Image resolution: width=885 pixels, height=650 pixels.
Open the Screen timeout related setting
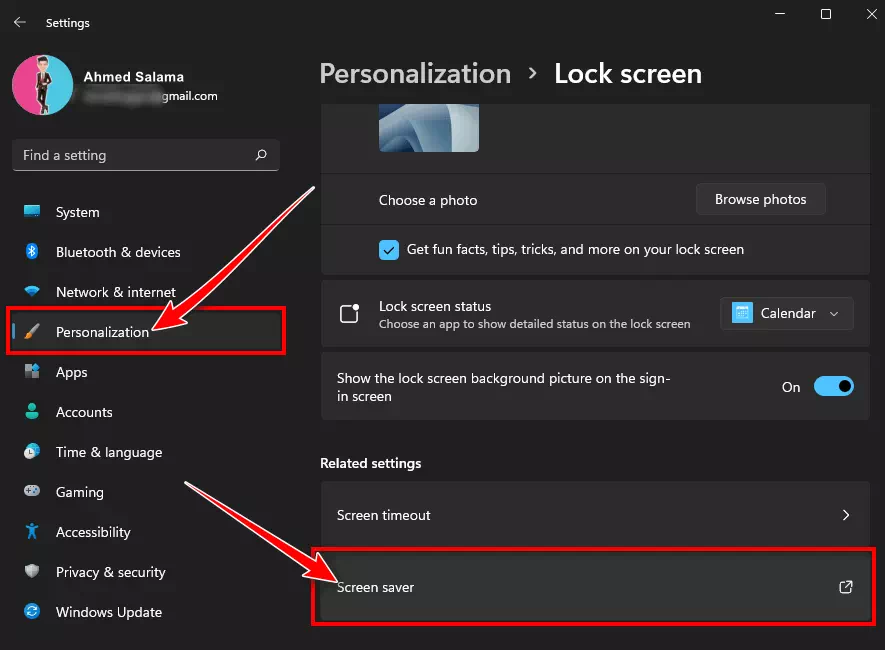click(595, 515)
